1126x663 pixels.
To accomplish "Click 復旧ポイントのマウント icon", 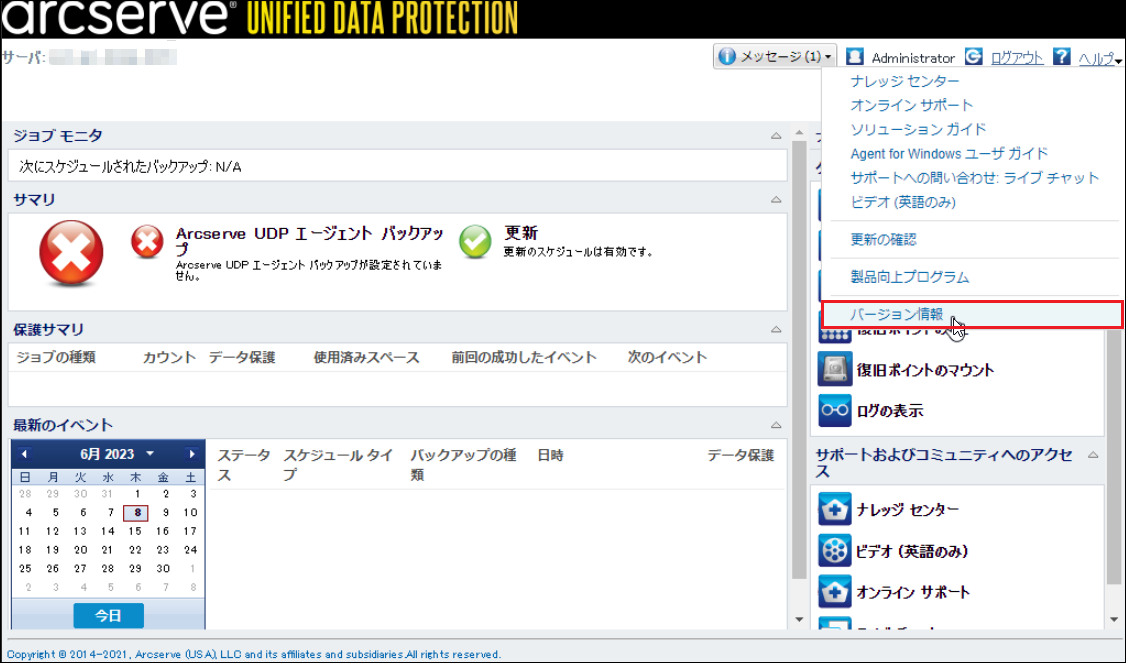I will (x=834, y=370).
